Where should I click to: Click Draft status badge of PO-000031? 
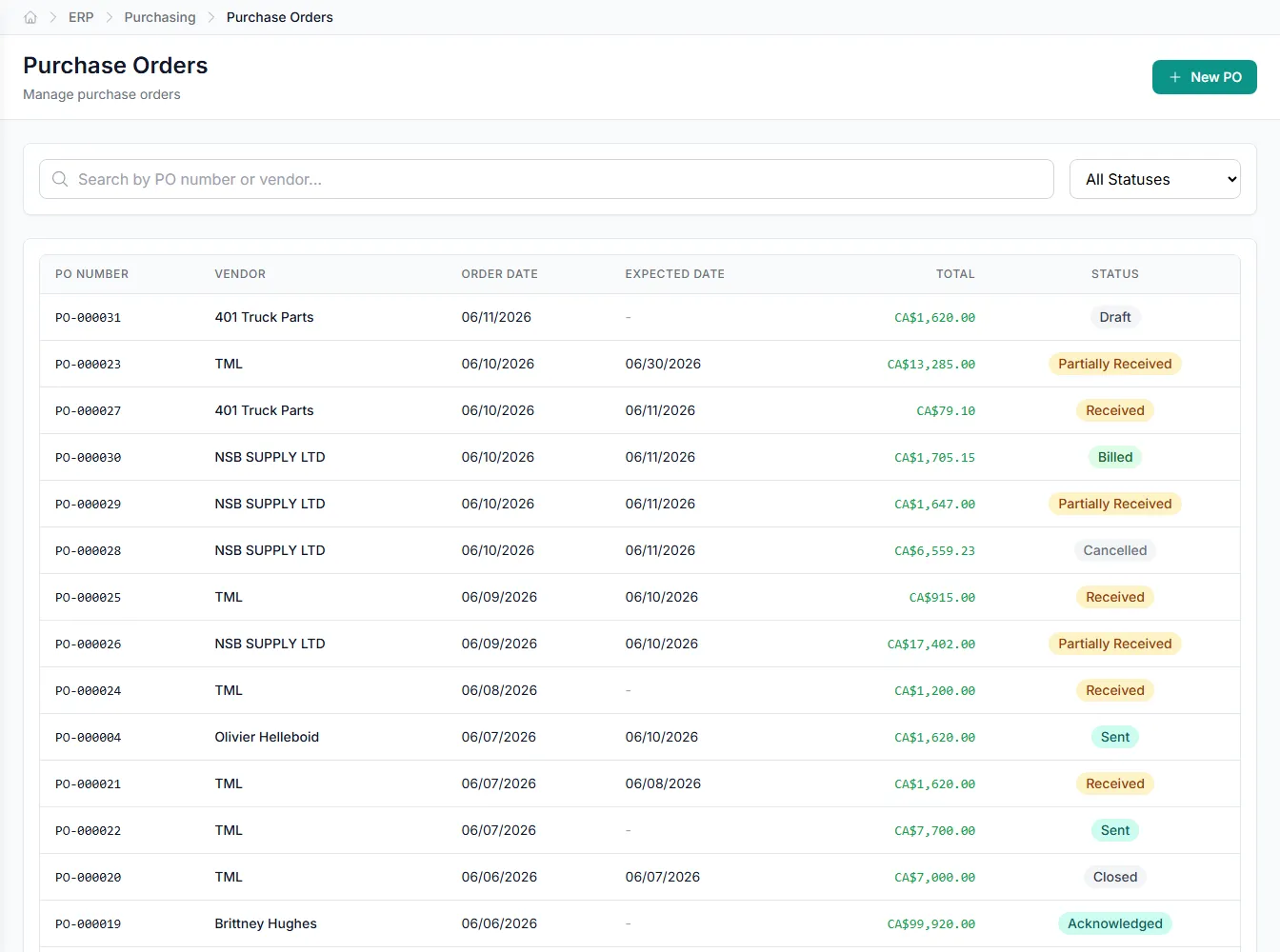[x=1115, y=317]
